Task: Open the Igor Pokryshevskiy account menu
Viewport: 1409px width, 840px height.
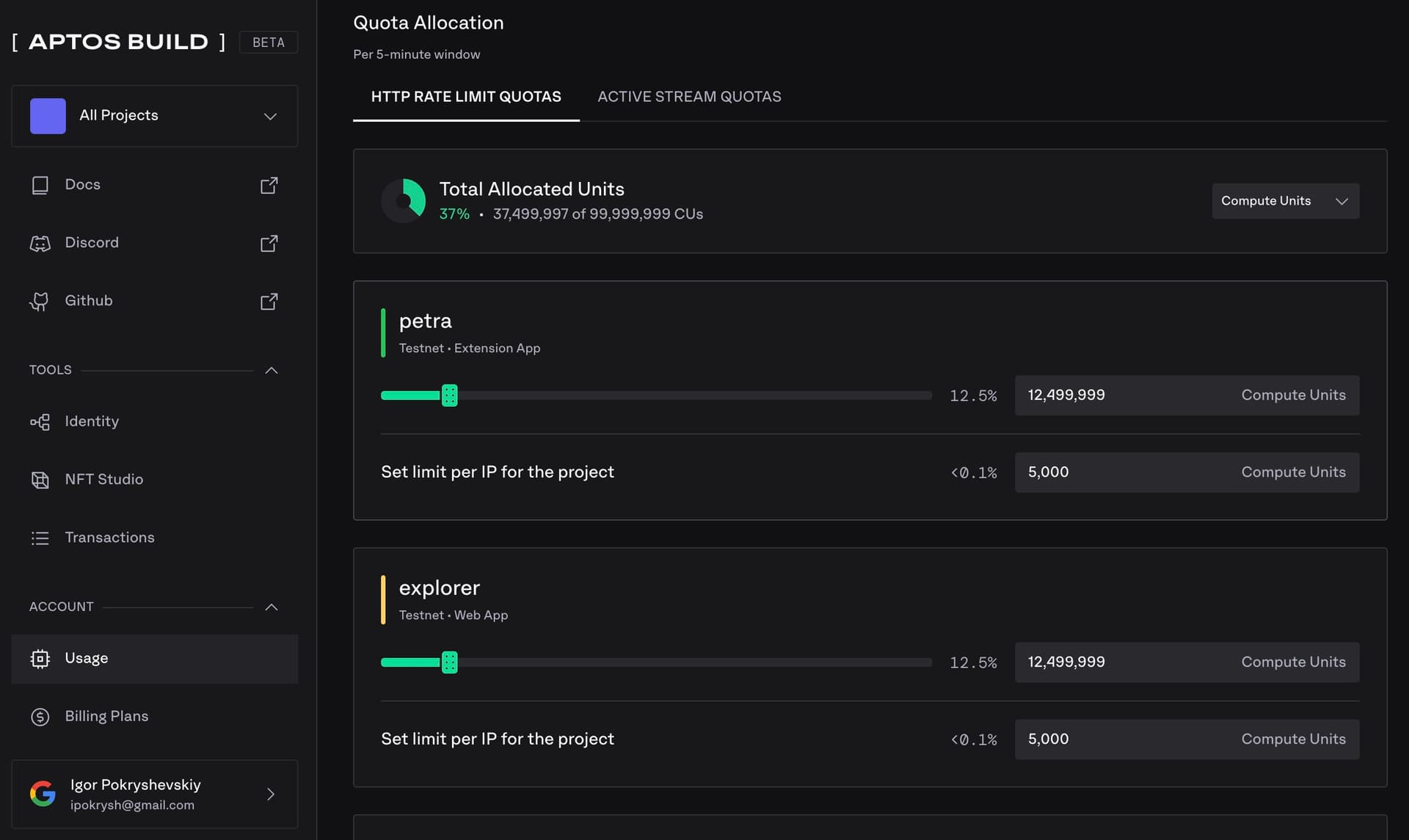Action: (155, 794)
